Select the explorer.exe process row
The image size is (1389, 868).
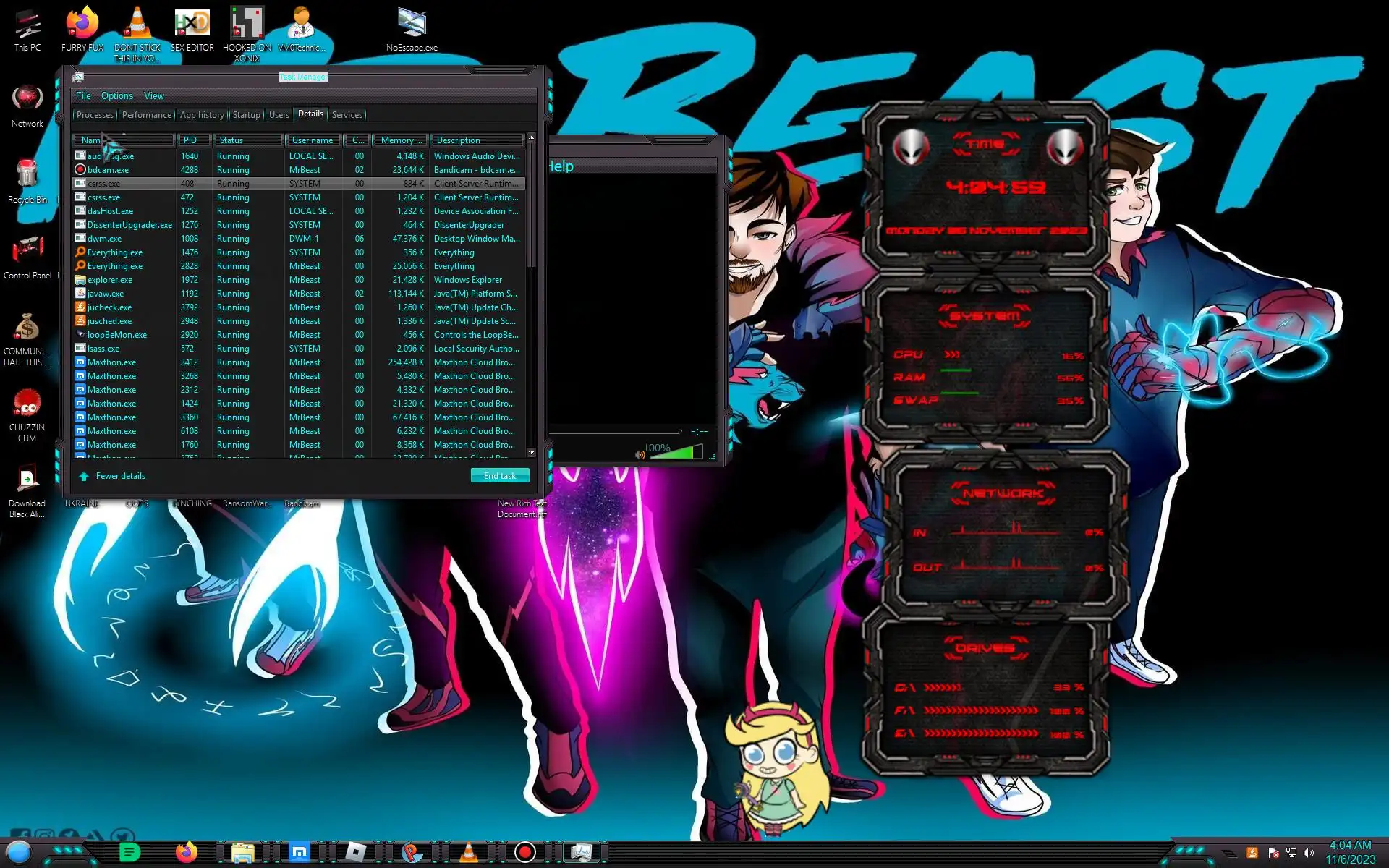coord(110,280)
